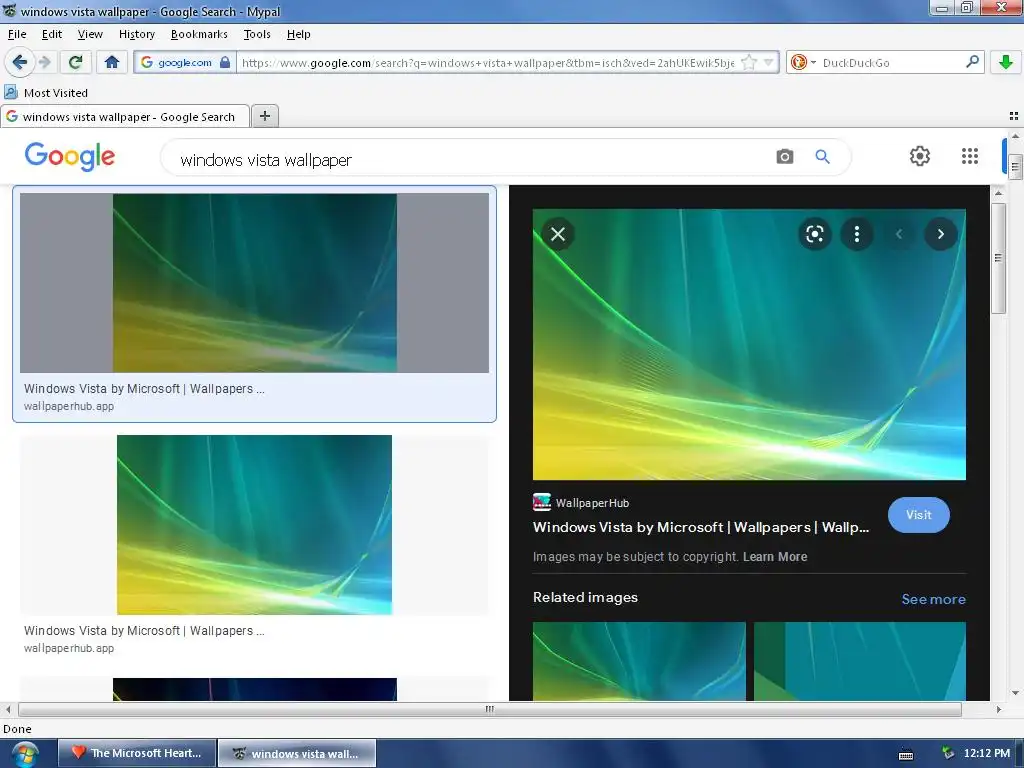The width and height of the screenshot is (1024, 768).
Task: Click the second result wallpaperhub.app text
Action: [x=69, y=648]
